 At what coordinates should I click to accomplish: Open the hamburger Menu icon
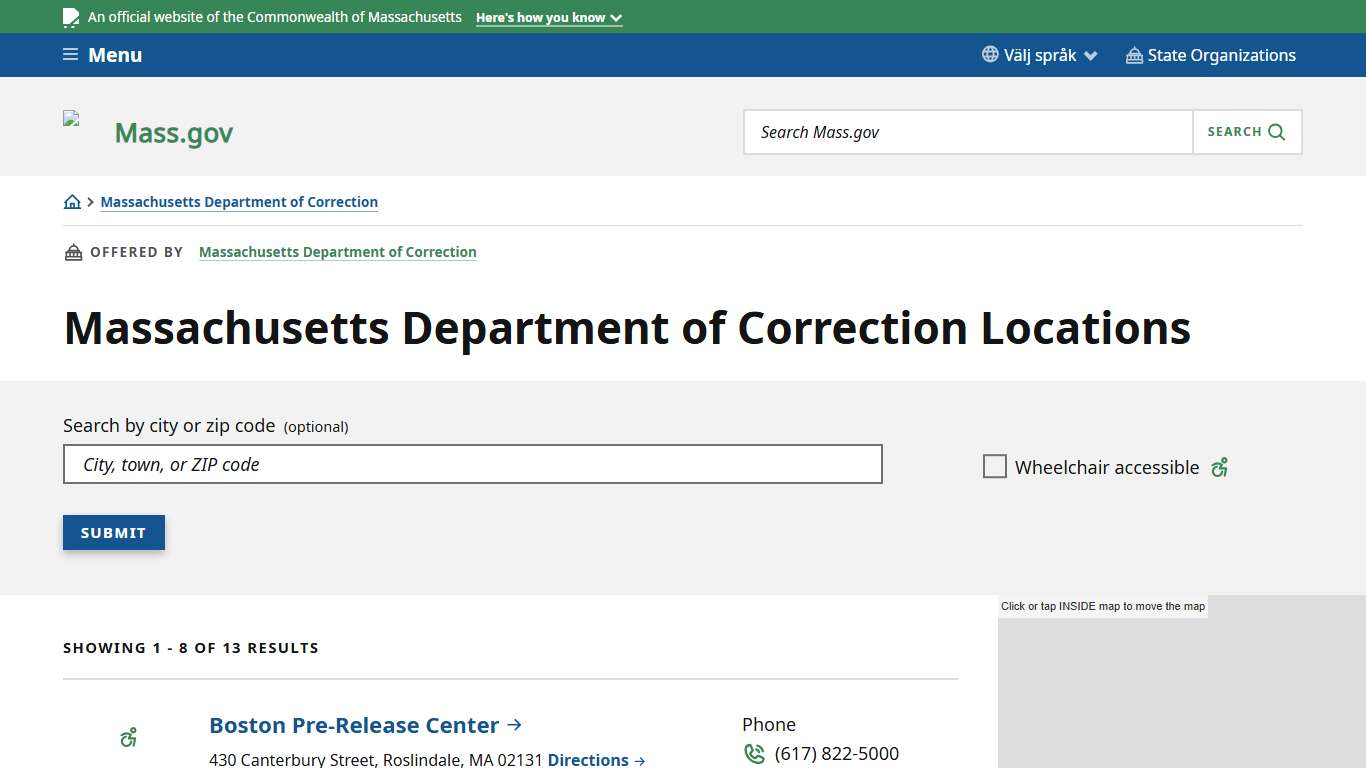[x=69, y=54]
